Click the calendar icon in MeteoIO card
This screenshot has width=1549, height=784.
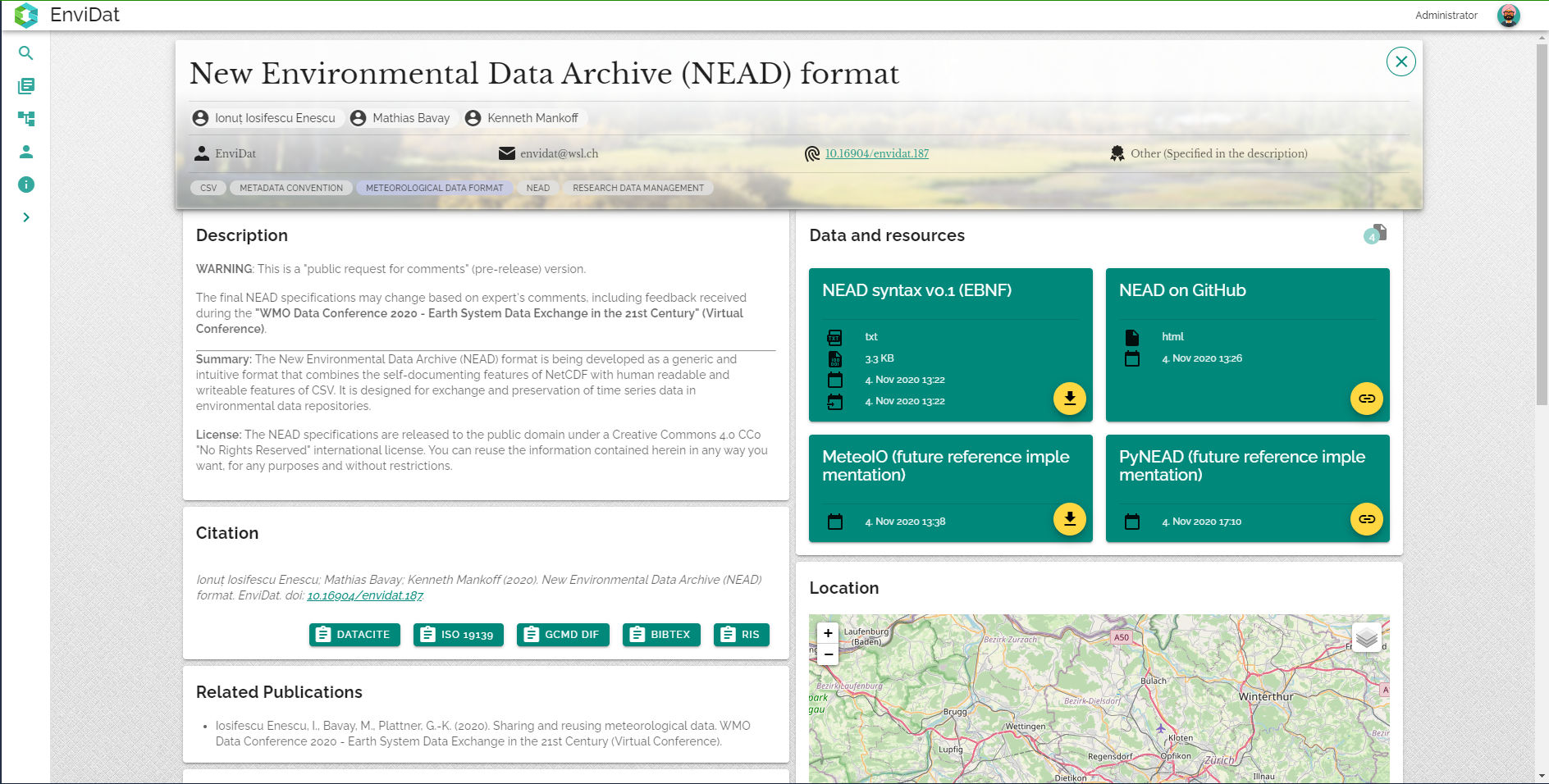[835, 522]
